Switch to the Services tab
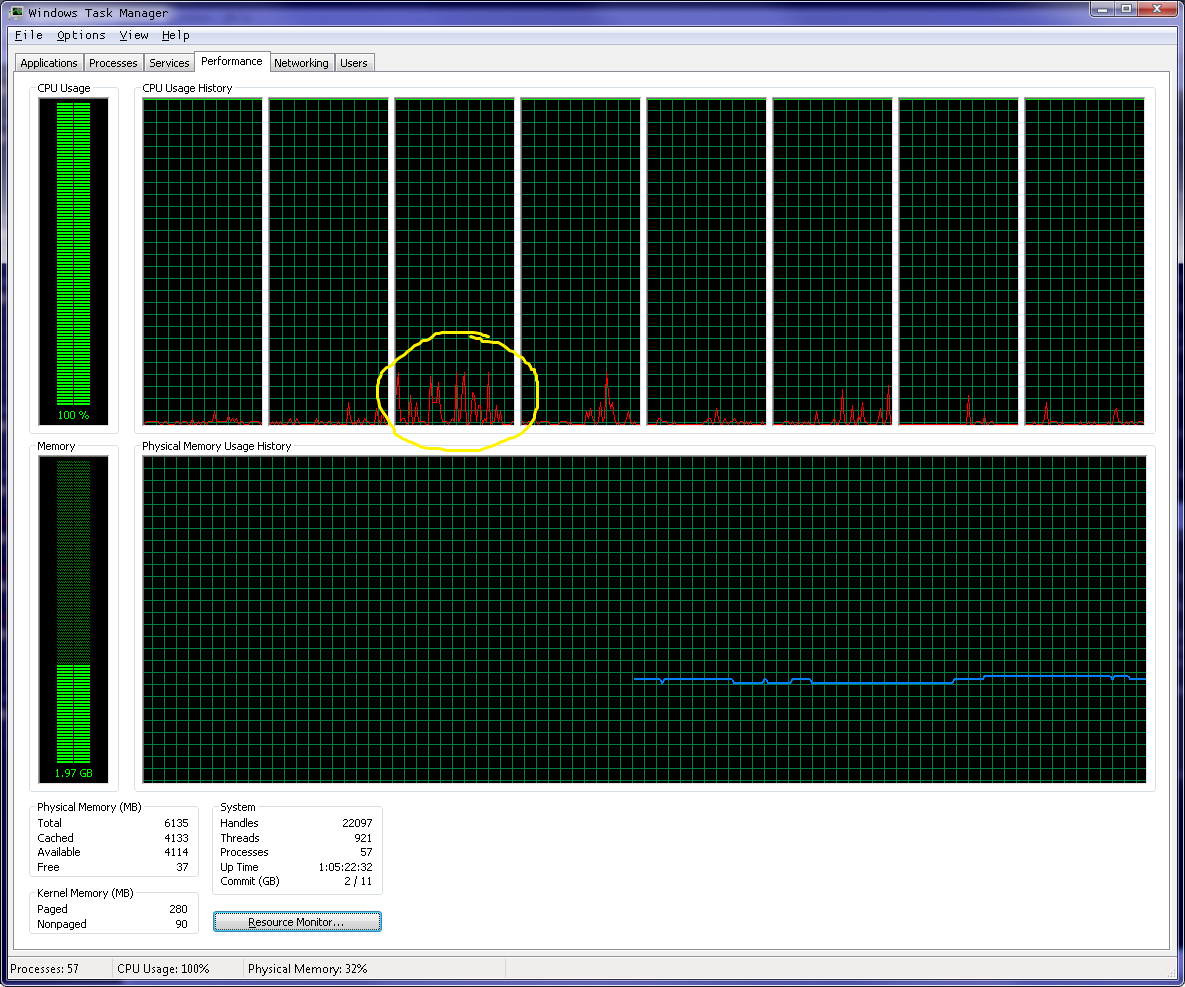Viewport: 1185px width, 987px height. (x=169, y=63)
